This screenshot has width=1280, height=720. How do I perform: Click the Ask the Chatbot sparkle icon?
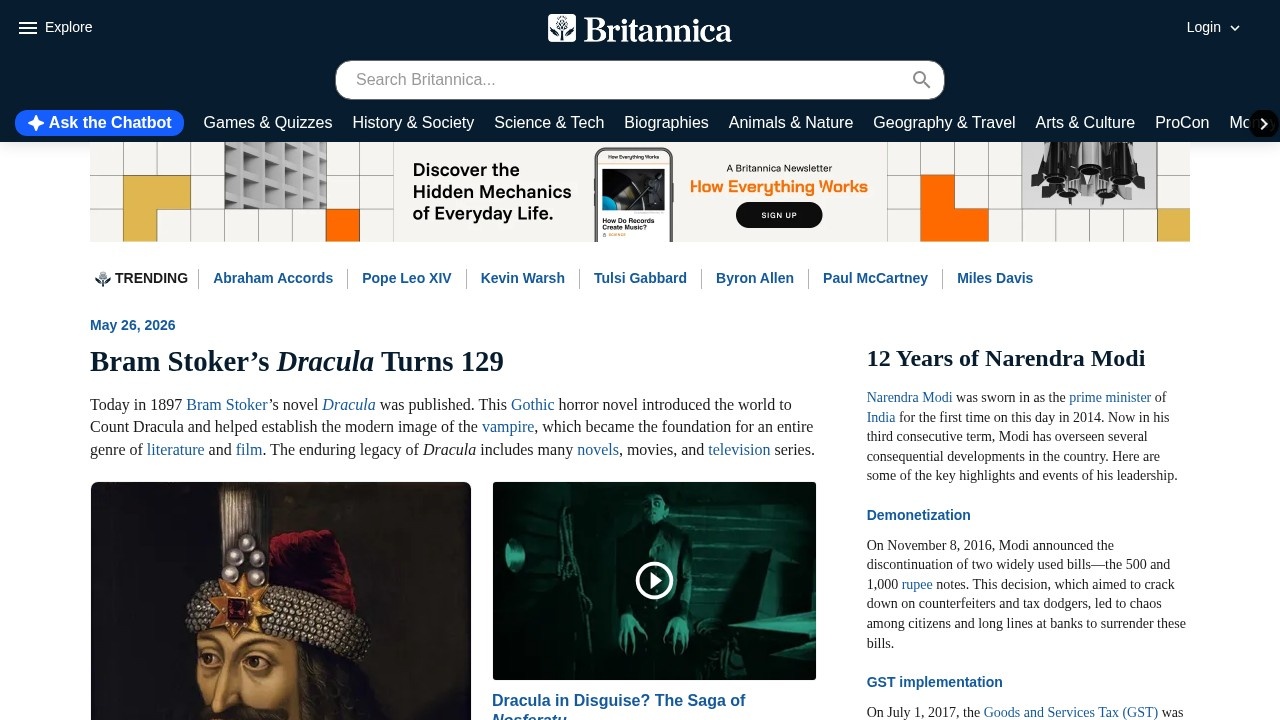(36, 123)
